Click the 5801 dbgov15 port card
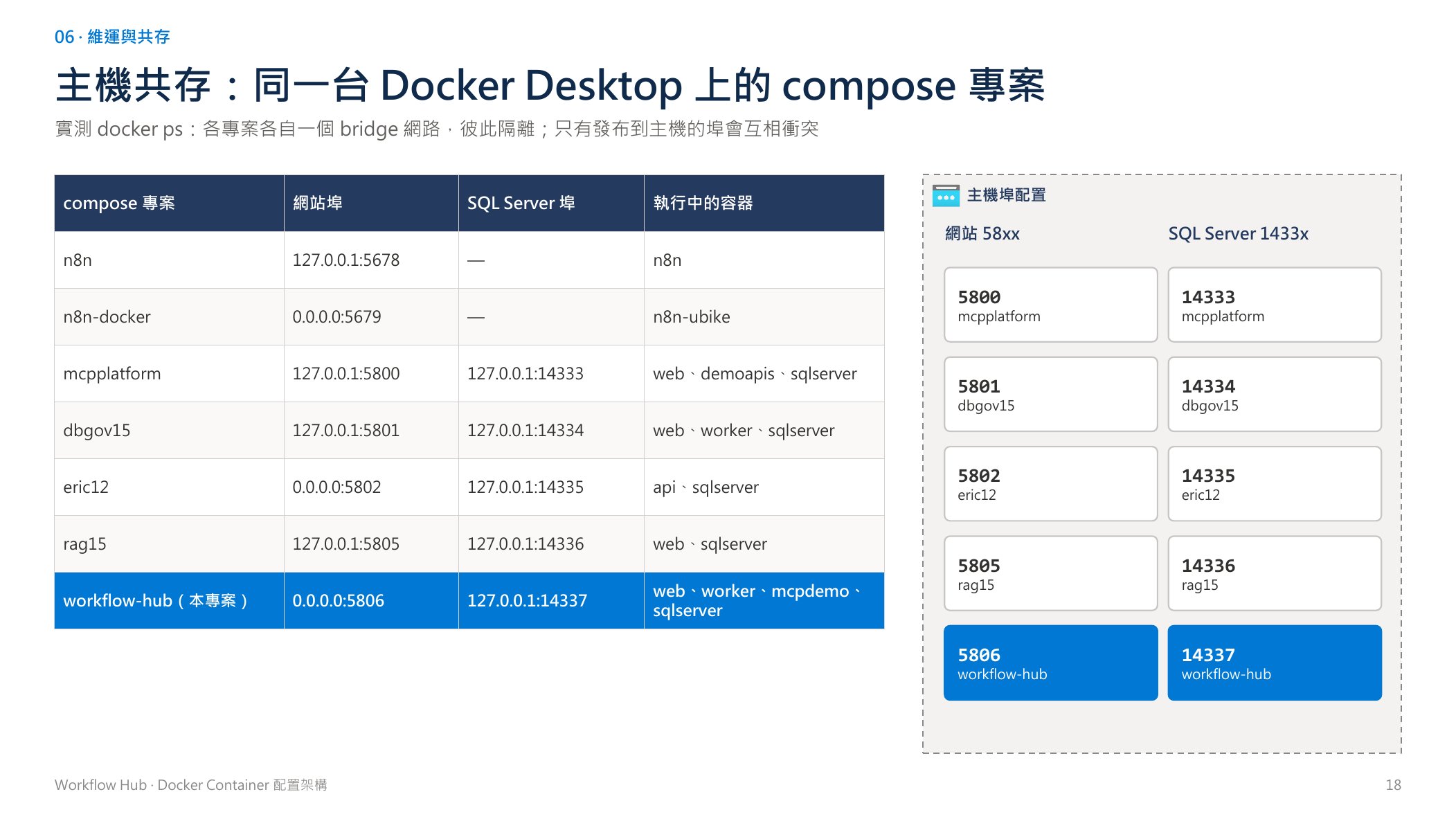Screen dimensions: 1456x819 point(1050,394)
